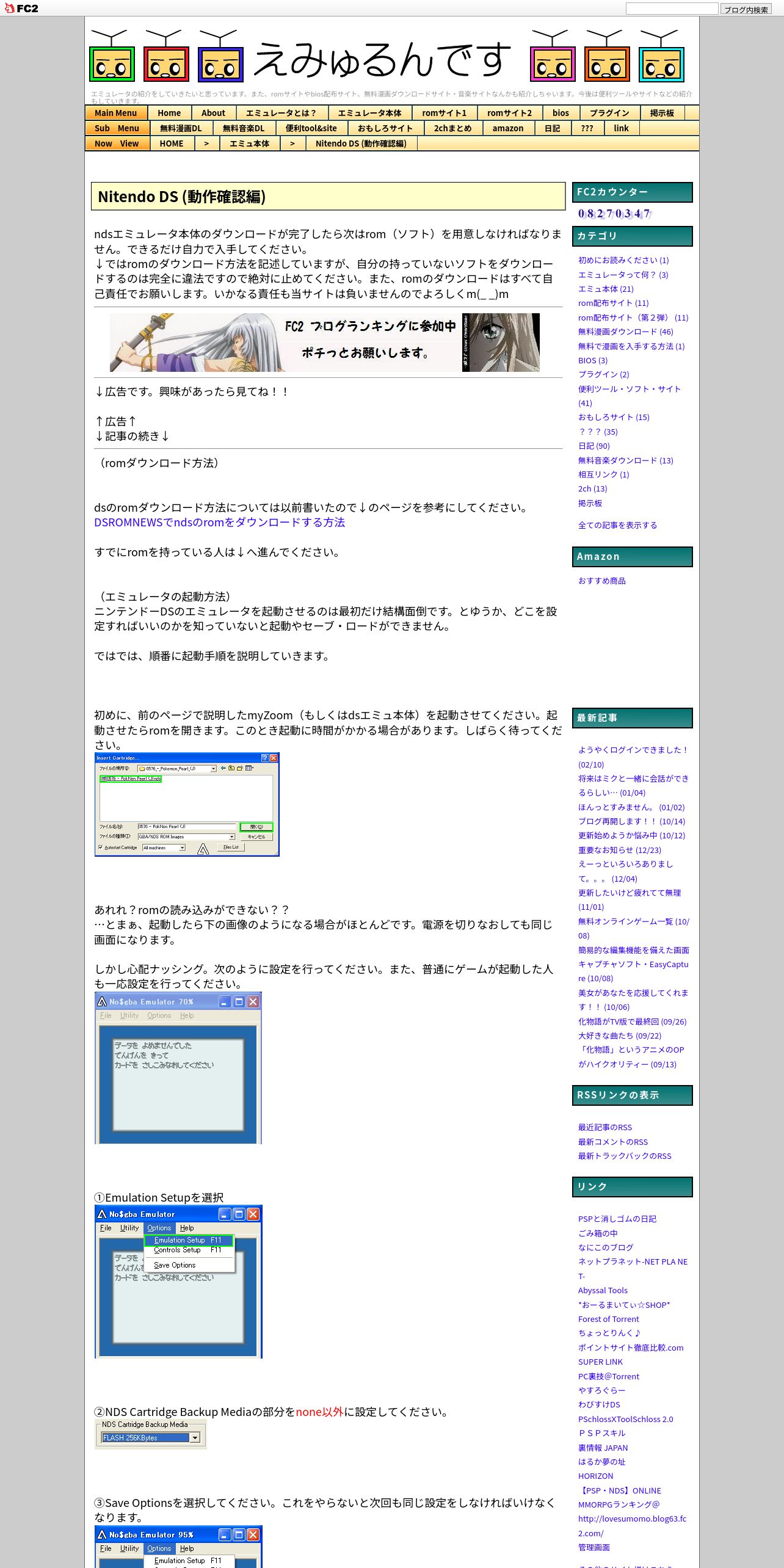Screen dimensions: 784x1568
Task: Open the 最新コメントのRSS link
Action: [613, 1142]
